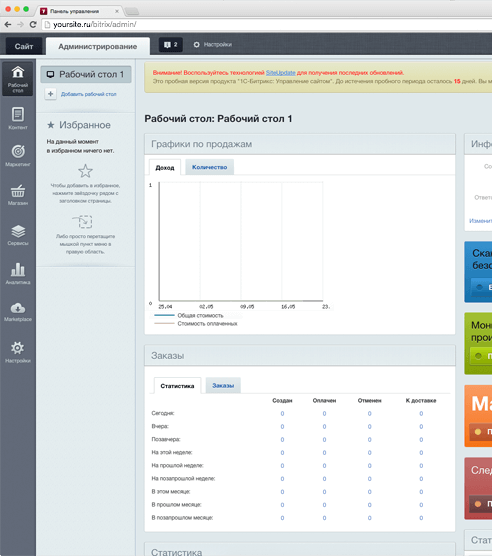Open the Сервисы sidebar section

[x=18, y=235]
